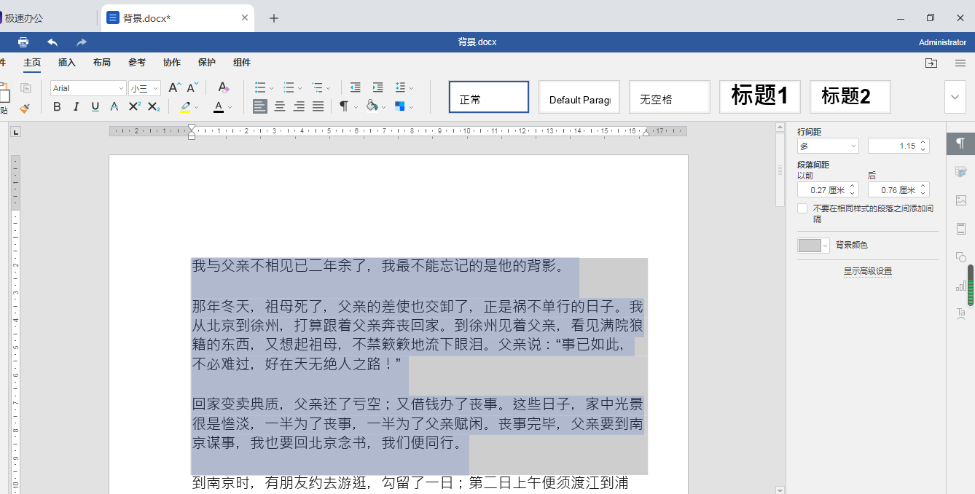Open the 参考 ribbon tab
The width and height of the screenshot is (975, 494).
pyautogui.click(x=137, y=62)
